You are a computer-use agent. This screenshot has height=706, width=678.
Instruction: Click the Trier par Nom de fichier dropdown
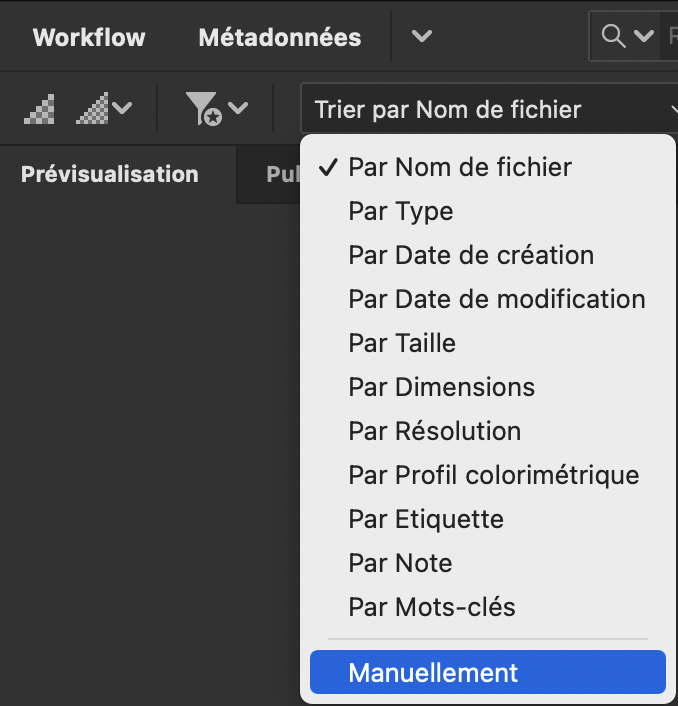pos(488,110)
